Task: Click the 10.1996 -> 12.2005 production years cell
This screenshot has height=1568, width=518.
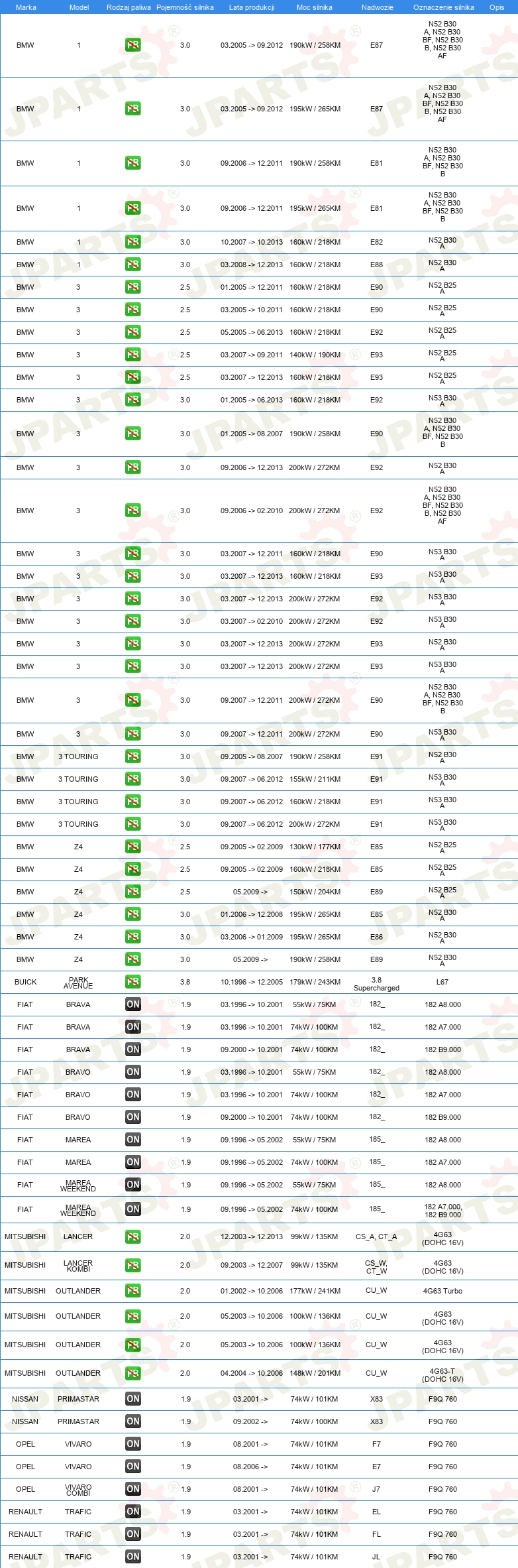Action: [x=252, y=982]
